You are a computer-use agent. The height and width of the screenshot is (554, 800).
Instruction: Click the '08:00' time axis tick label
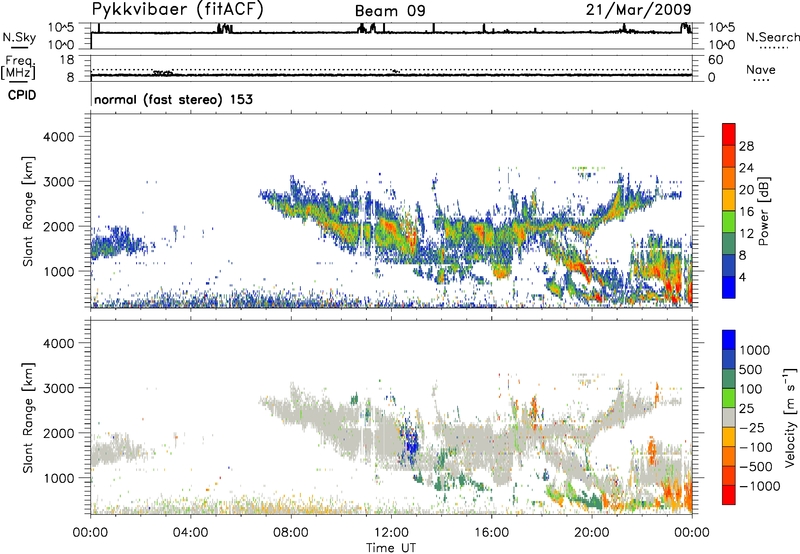291,533
